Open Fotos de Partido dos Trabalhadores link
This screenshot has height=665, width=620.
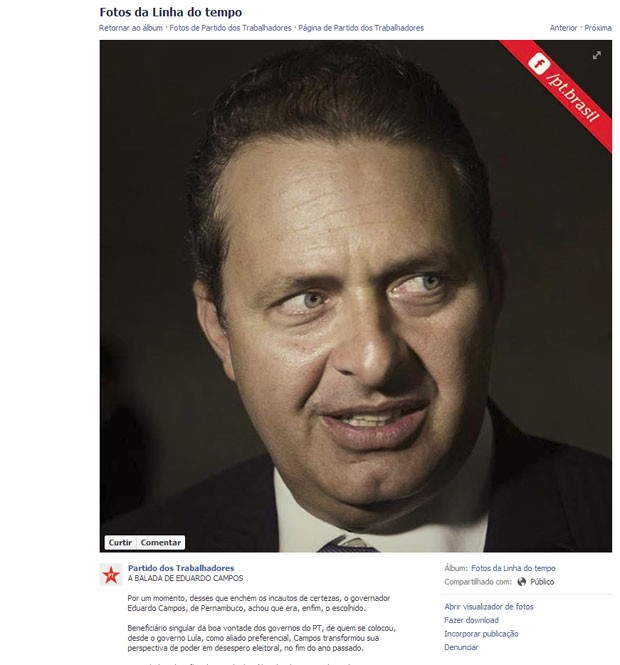click(230, 28)
